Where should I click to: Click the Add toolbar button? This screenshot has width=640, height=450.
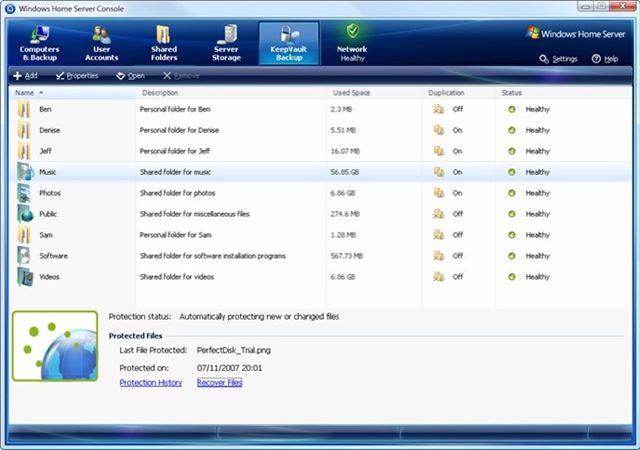[x=25, y=76]
